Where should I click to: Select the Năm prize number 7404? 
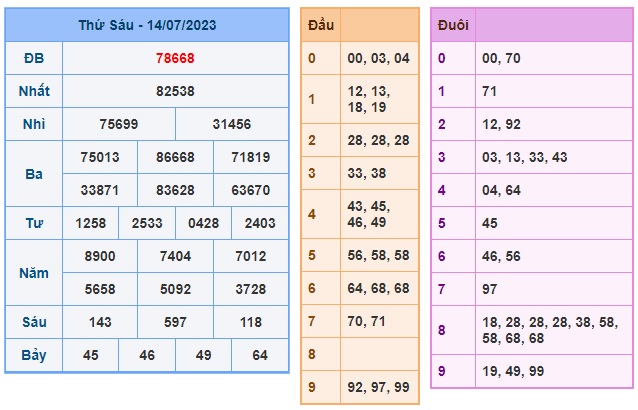click(x=175, y=256)
